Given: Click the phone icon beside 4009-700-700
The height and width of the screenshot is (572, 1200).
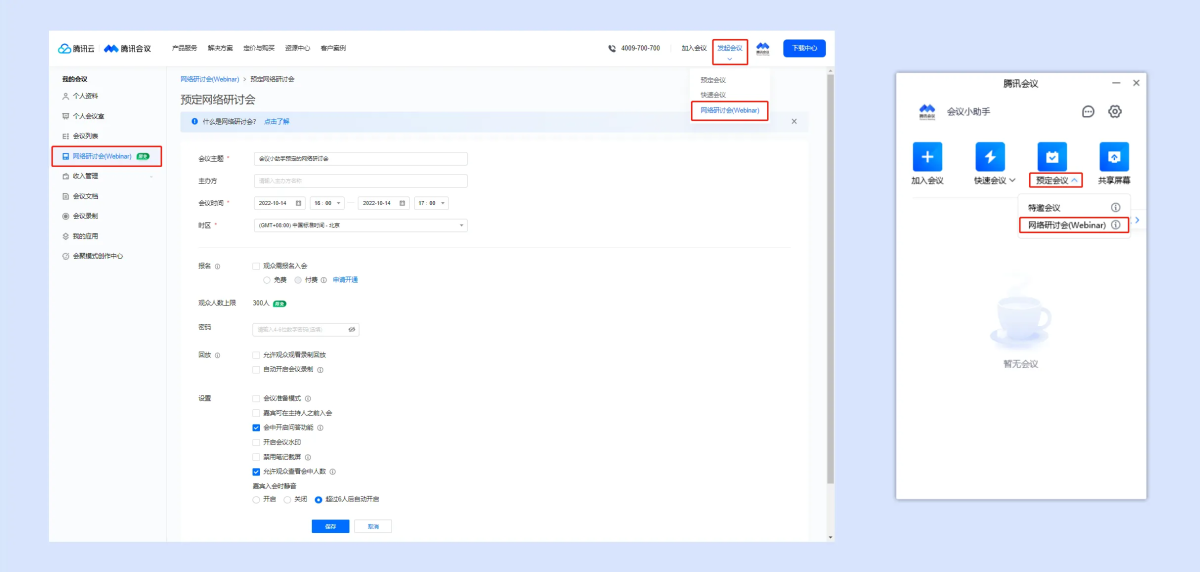Looking at the screenshot, I should click(x=612, y=48).
